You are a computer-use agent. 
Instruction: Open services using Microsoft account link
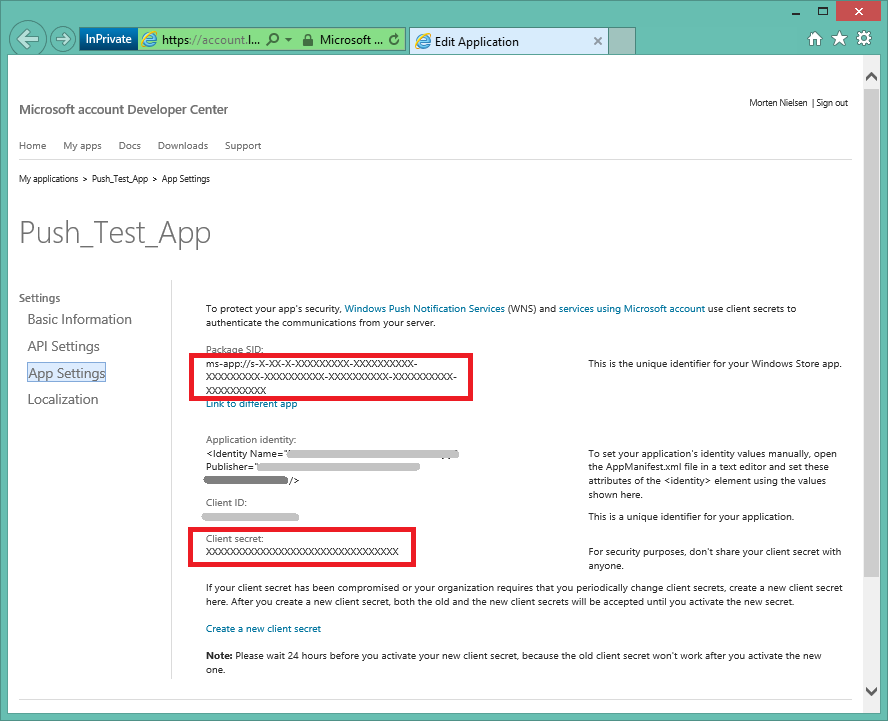[632, 309]
